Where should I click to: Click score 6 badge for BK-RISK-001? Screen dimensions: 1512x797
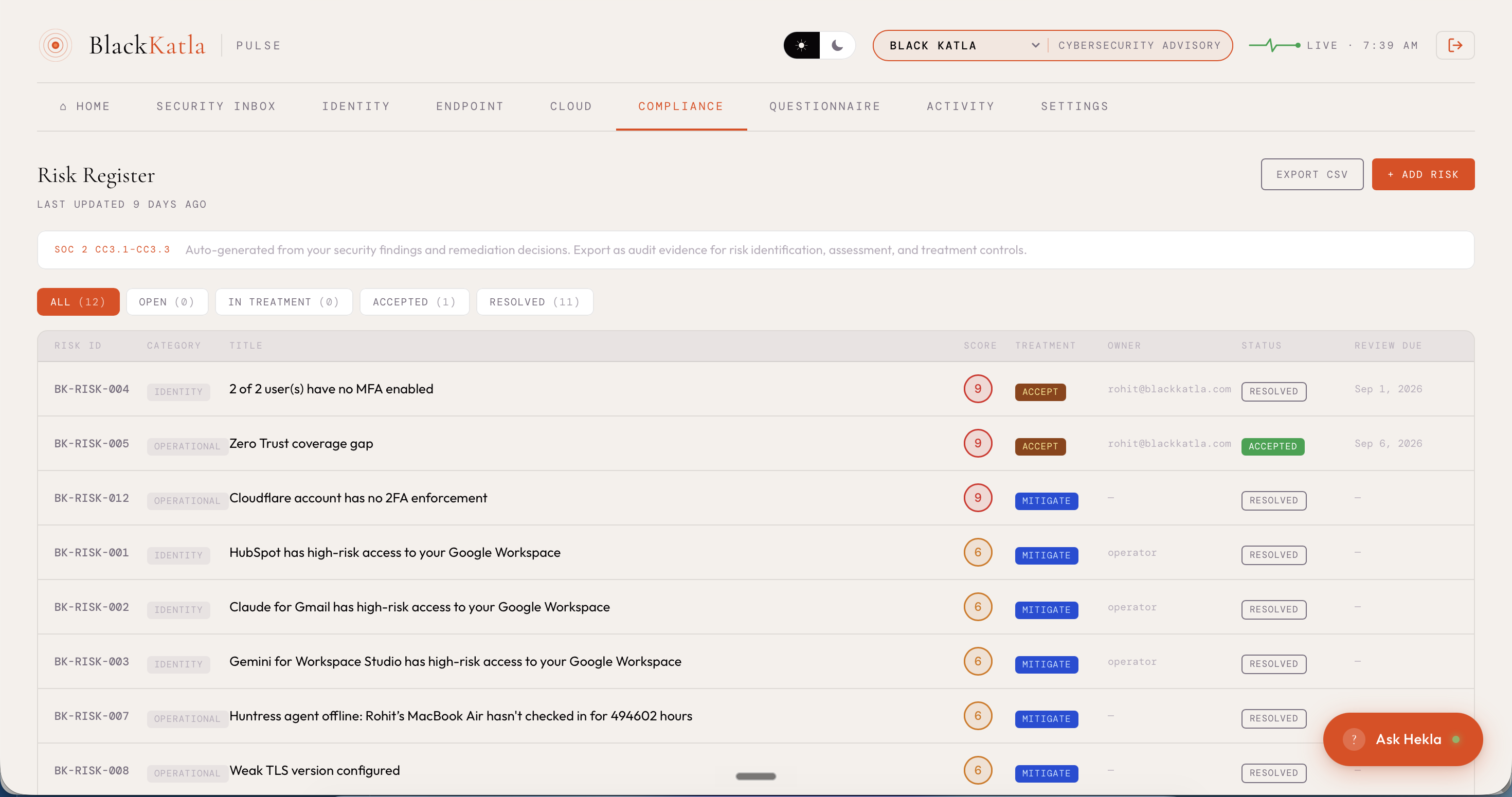pos(977,553)
